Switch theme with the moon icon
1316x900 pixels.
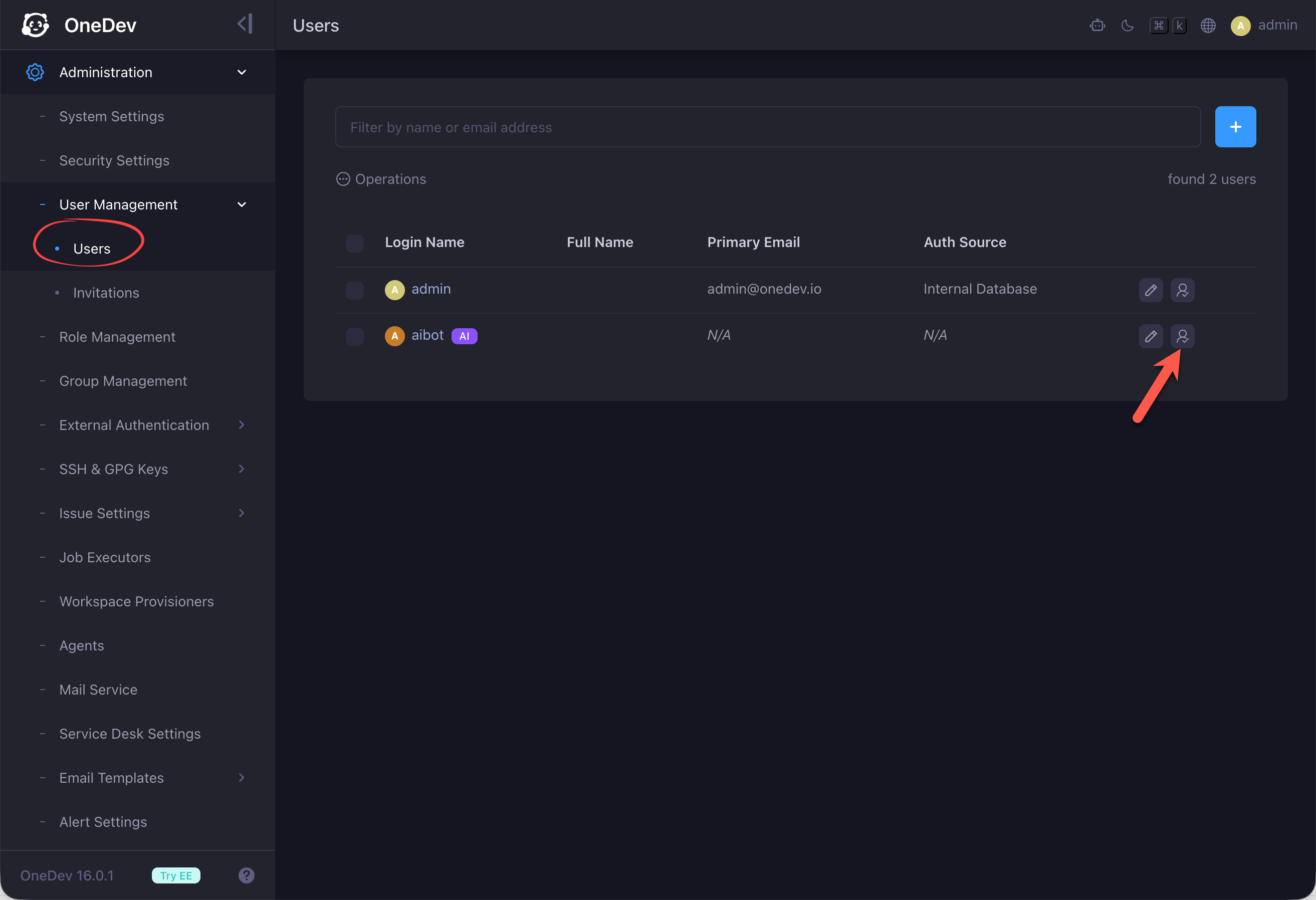[x=1127, y=26]
